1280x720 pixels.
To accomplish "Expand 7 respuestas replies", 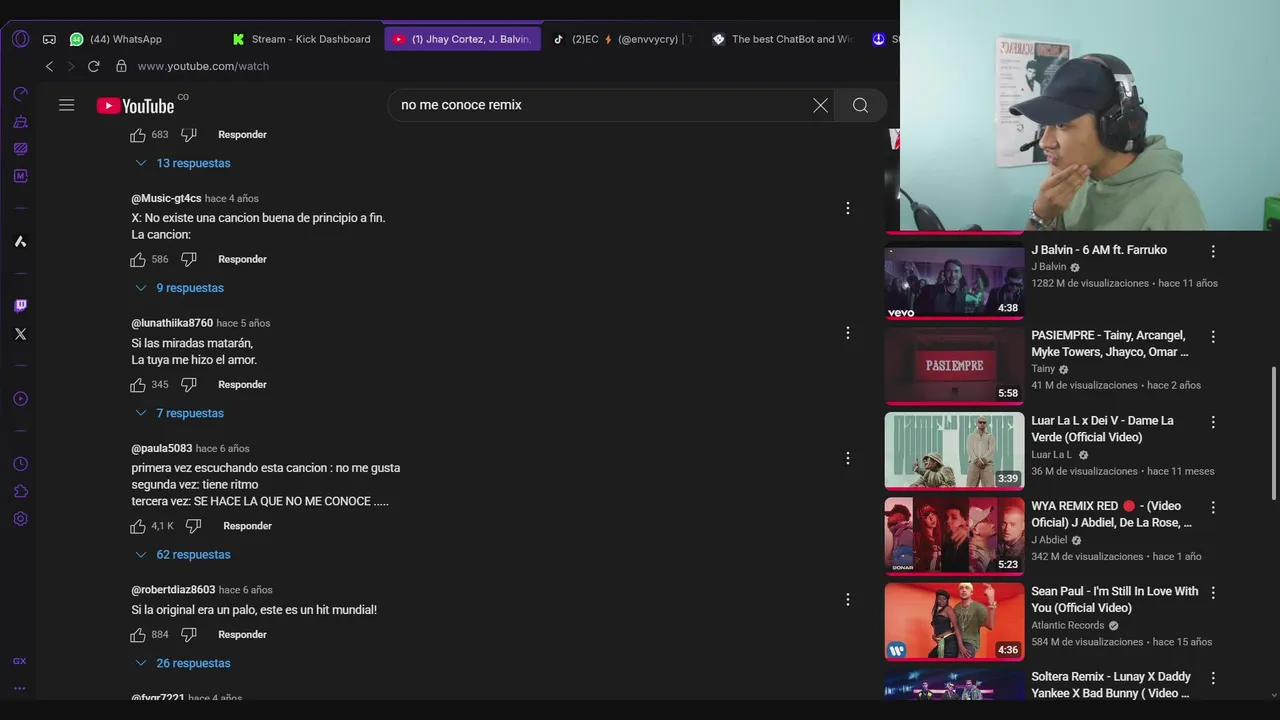I will pos(179,413).
